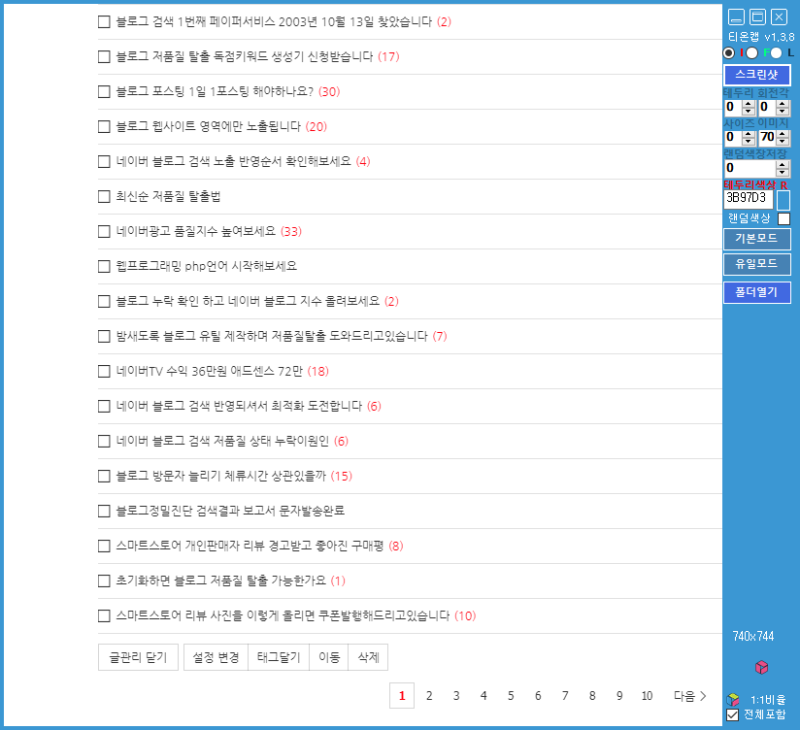Click comment count (33) on 네이버광고 post
800x730 pixels.
pos(291,232)
